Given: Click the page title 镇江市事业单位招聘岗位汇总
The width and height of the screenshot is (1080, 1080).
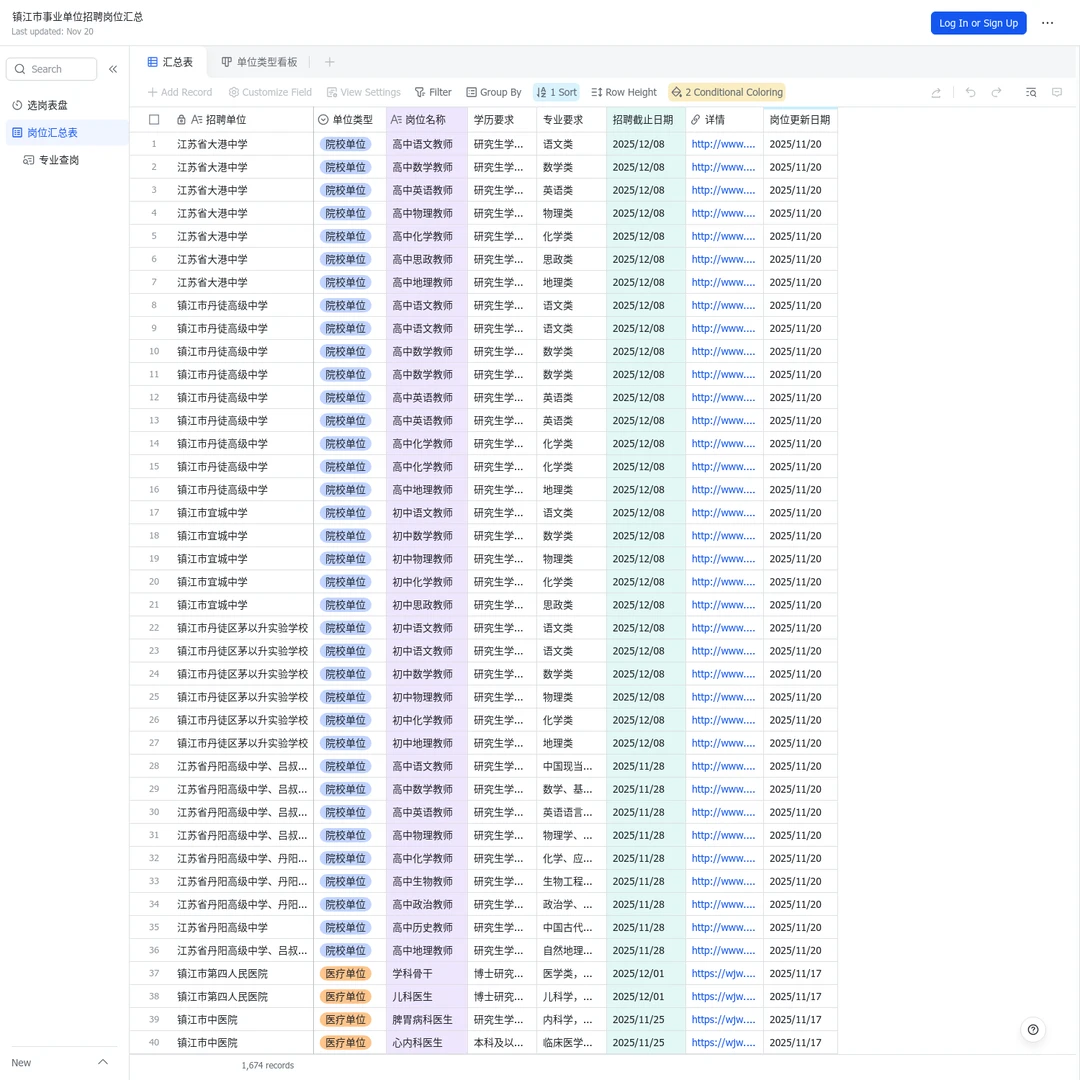Looking at the screenshot, I should 77,17.
